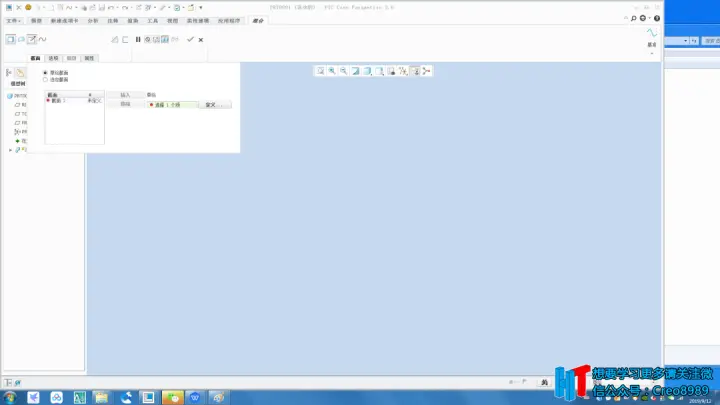Click the Zoom Out magnifier icon
The image size is (720, 405).
pos(343,71)
